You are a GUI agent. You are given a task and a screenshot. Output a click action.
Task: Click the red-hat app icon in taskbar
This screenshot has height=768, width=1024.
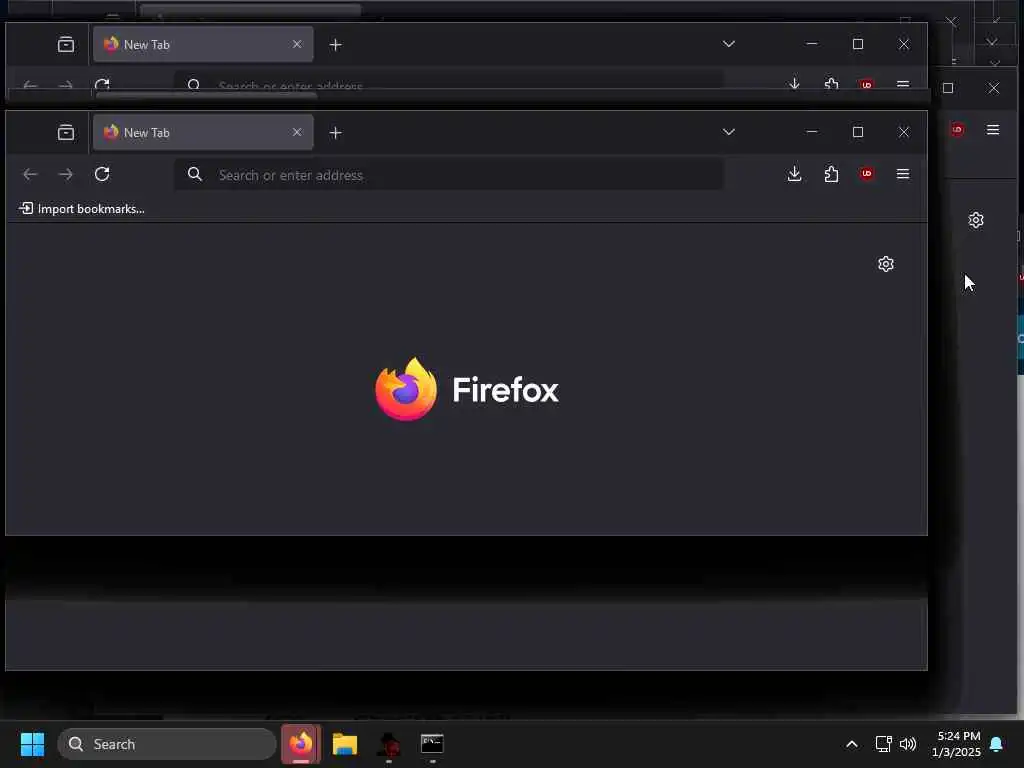[x=389, y=744]
